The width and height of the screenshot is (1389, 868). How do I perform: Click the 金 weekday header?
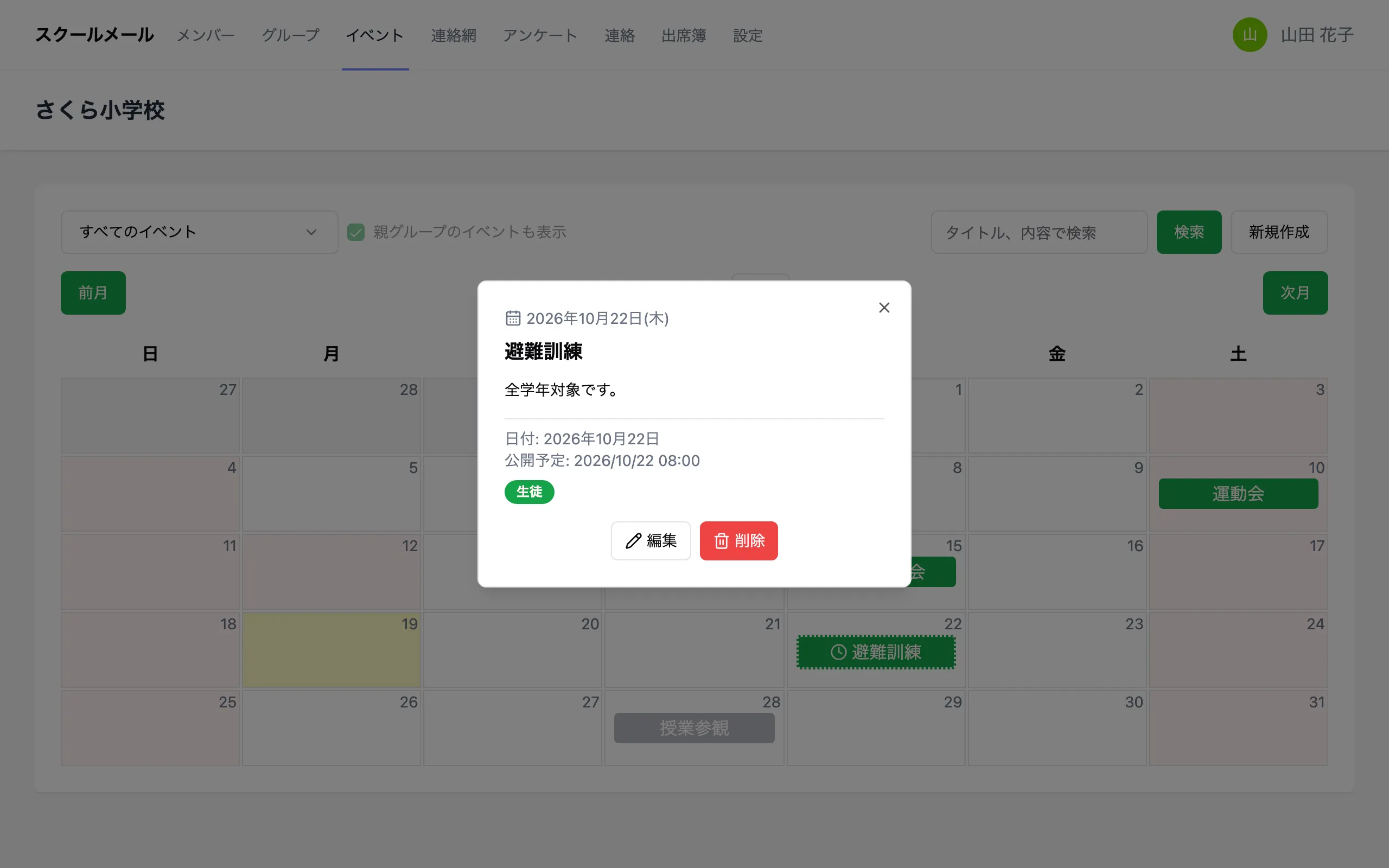[x=1057, y=354]
